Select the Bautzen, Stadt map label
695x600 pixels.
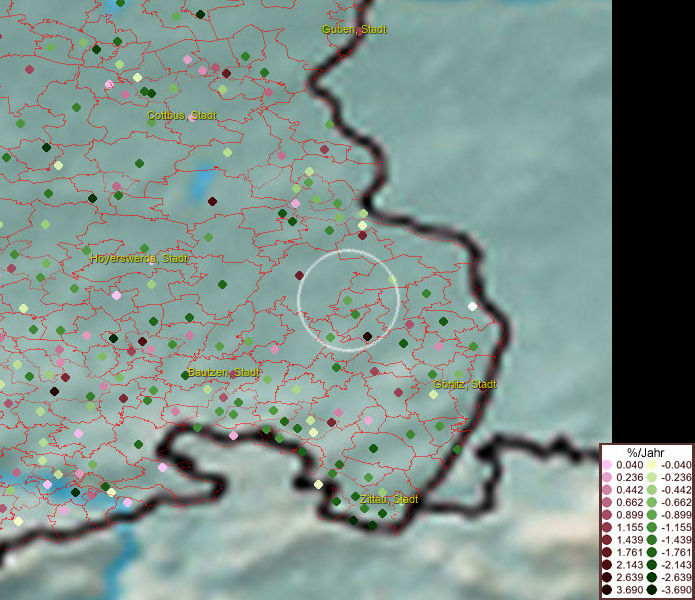tap(224, 373)
